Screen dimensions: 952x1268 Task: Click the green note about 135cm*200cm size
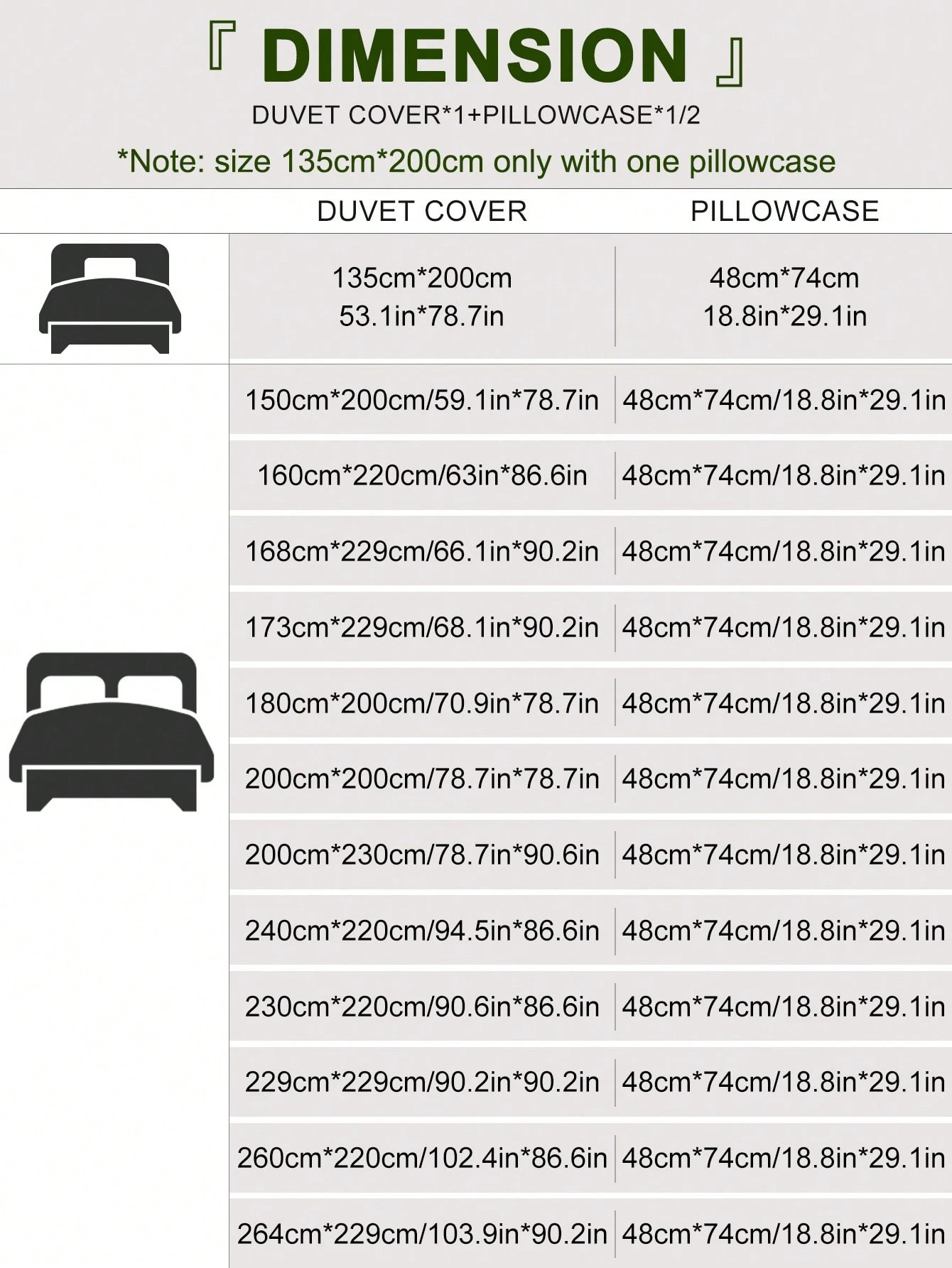tap(476, 162)
